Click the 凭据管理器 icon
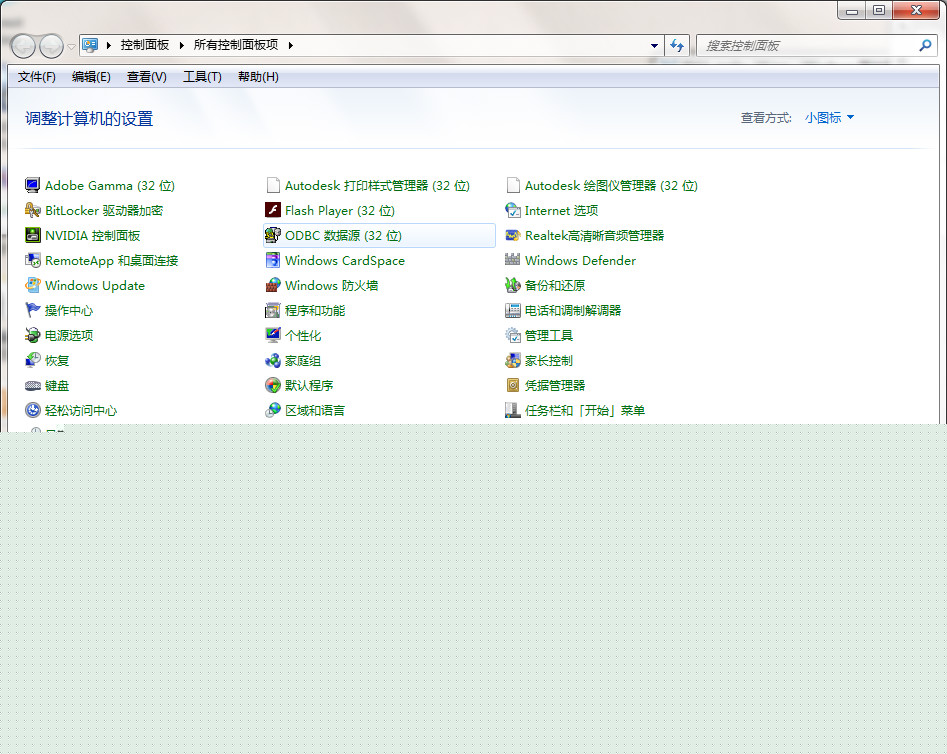This screenshot has height=754, width=947. (513, 385)
